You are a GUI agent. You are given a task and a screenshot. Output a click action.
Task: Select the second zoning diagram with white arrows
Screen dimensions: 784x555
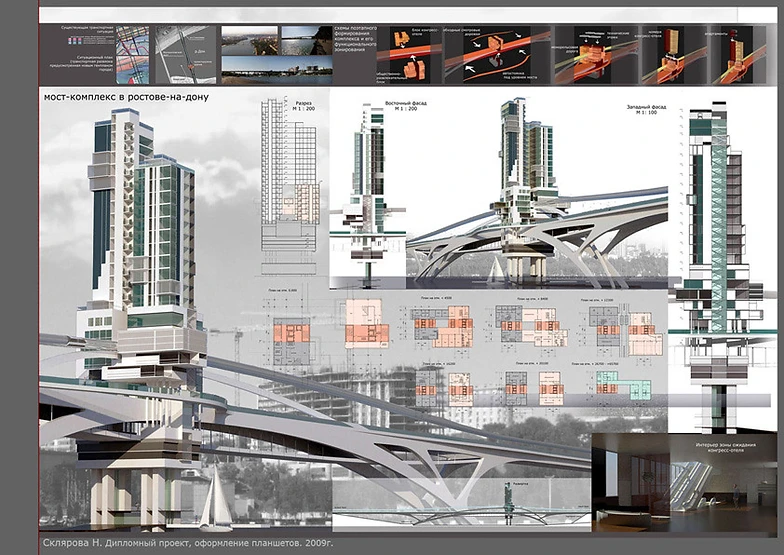coord(497,55)
